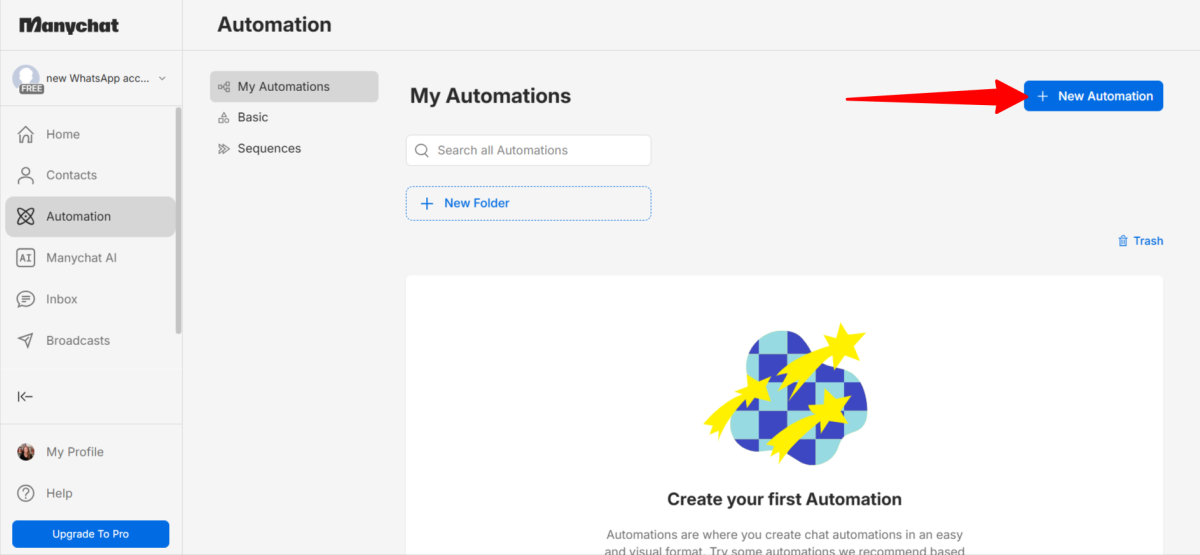The width and height of the screenshot is (1200, 555).
Task: Select the My Automations tab
Action: point(294,87)
